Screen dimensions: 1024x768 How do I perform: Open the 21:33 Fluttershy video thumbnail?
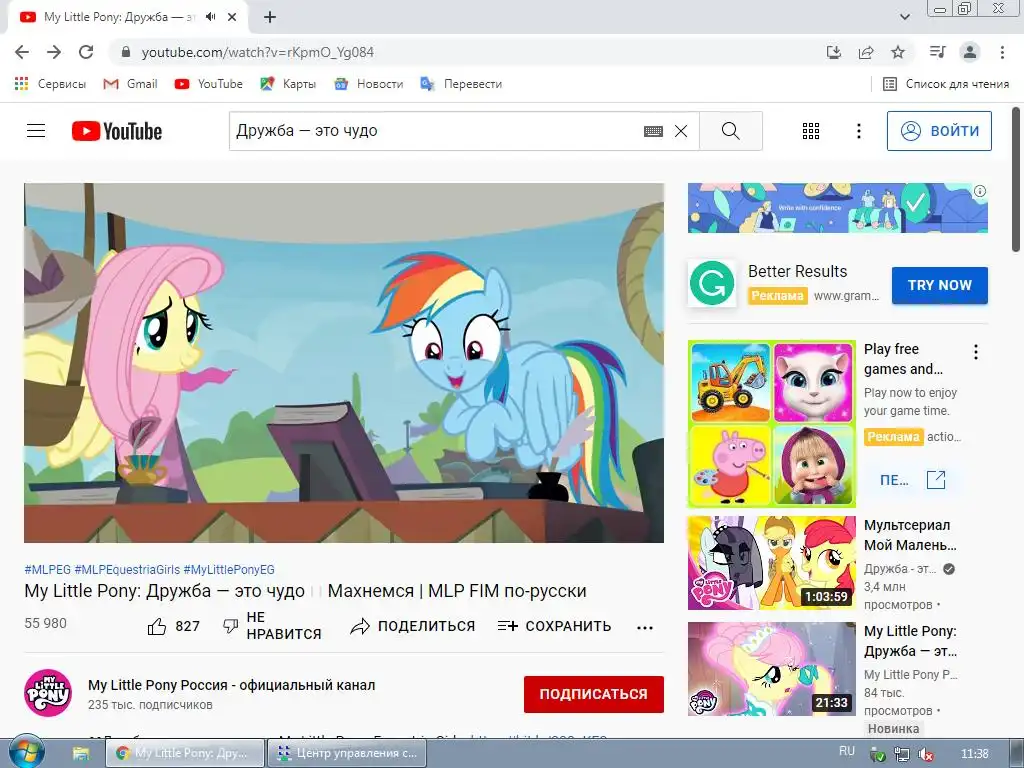pos(772,669)
